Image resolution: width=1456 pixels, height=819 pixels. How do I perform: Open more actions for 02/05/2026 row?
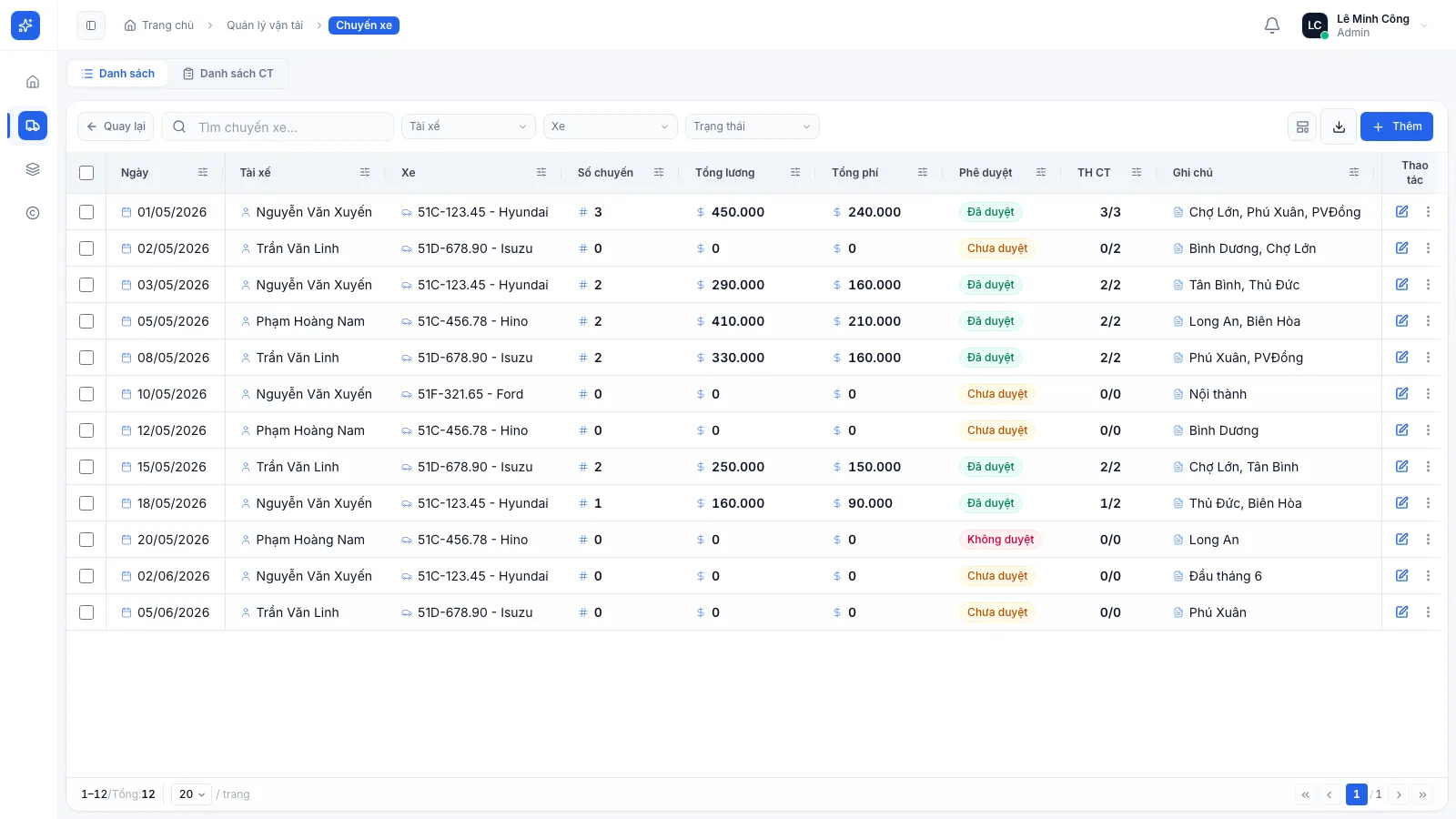pyautogui.click(x=1428, y=248)
